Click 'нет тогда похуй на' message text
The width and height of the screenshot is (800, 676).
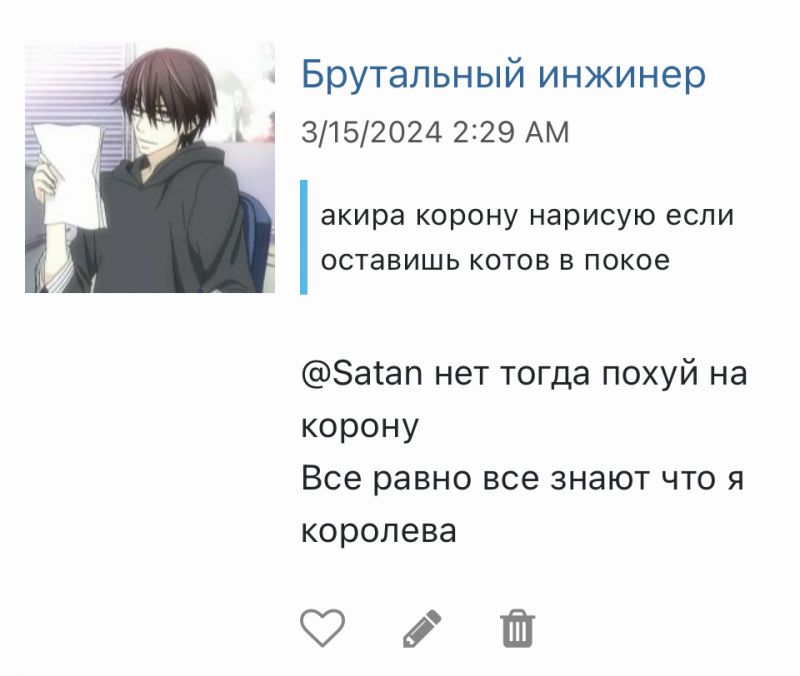(x=591, y=373)
